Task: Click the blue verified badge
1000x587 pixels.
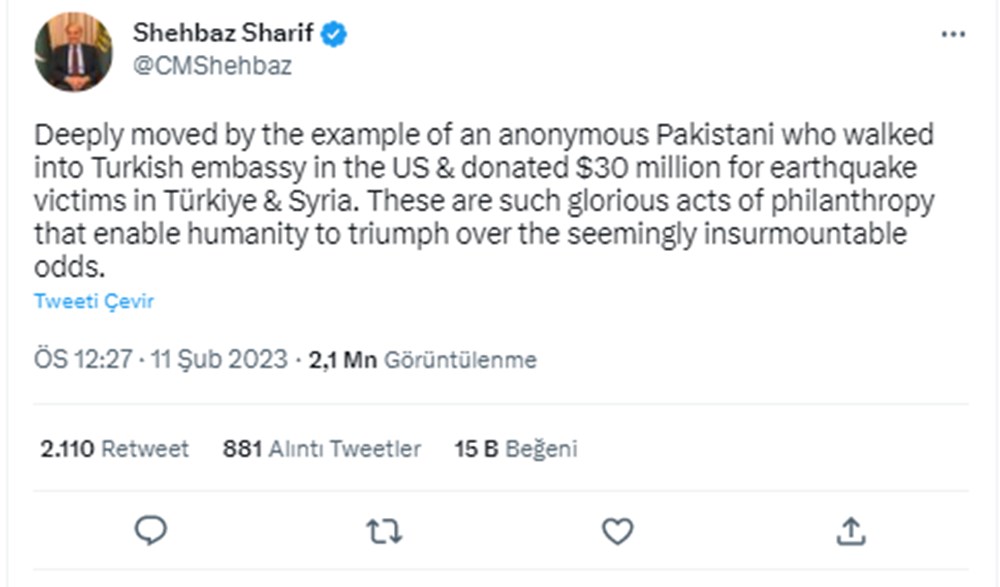Action: [x=334, y=34]
